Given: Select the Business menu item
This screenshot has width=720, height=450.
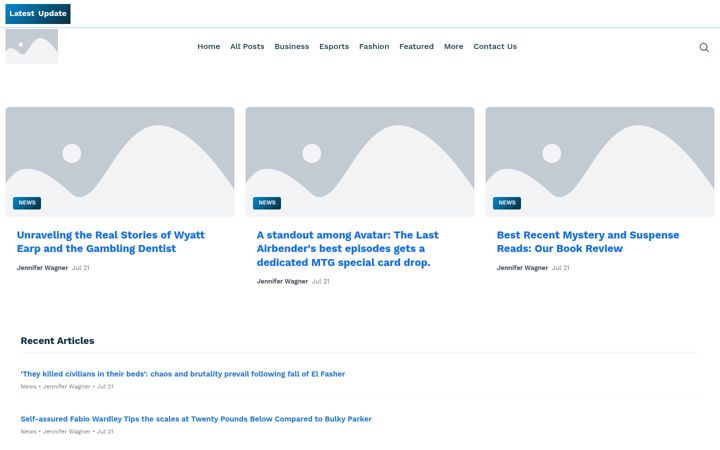Looking at the screenshot, I should pyautogui.click(x=292, y=46).
